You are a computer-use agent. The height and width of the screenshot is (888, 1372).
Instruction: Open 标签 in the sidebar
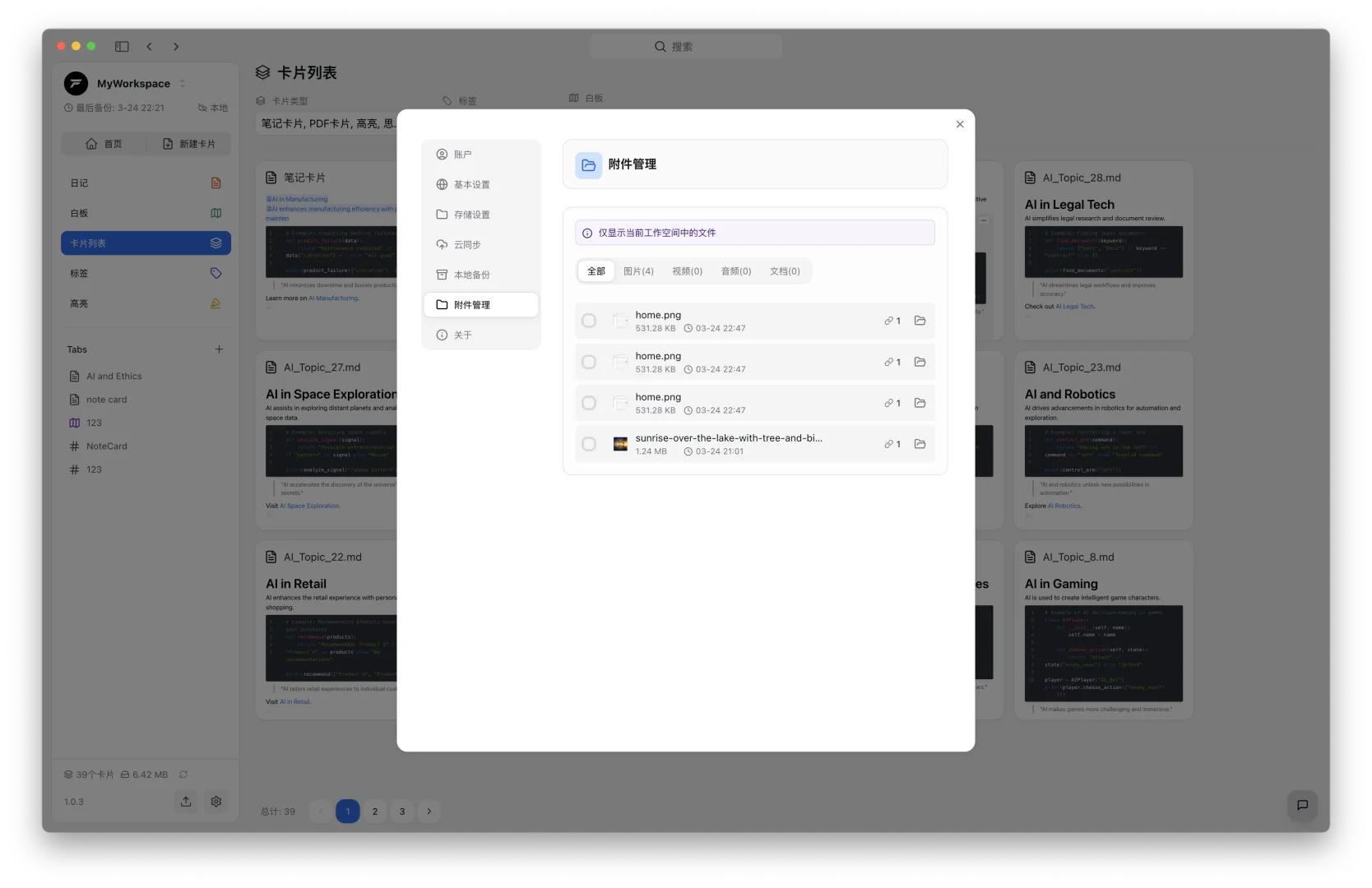tap(146, 274)
